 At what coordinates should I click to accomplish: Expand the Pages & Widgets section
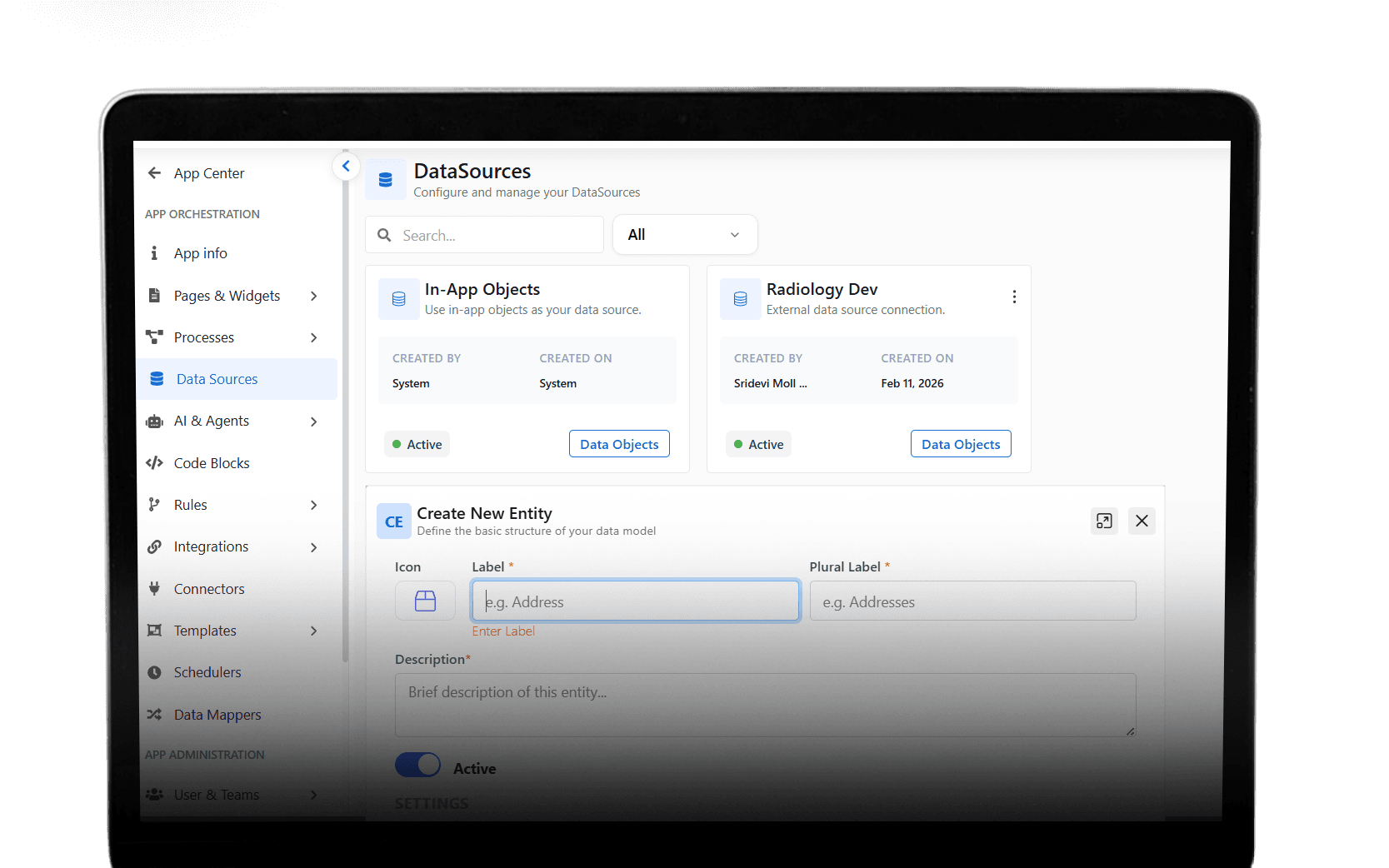tap(314, 296)
